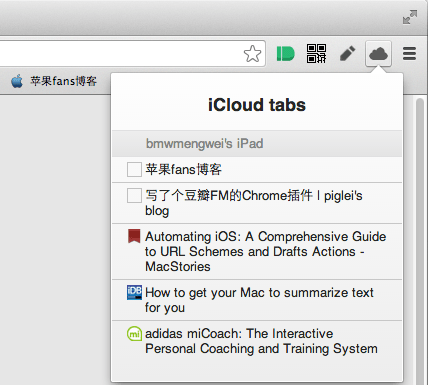428x385 pixels.
Task: Open the adidas miCoach tab entry
Action: (x=257, y=341)
